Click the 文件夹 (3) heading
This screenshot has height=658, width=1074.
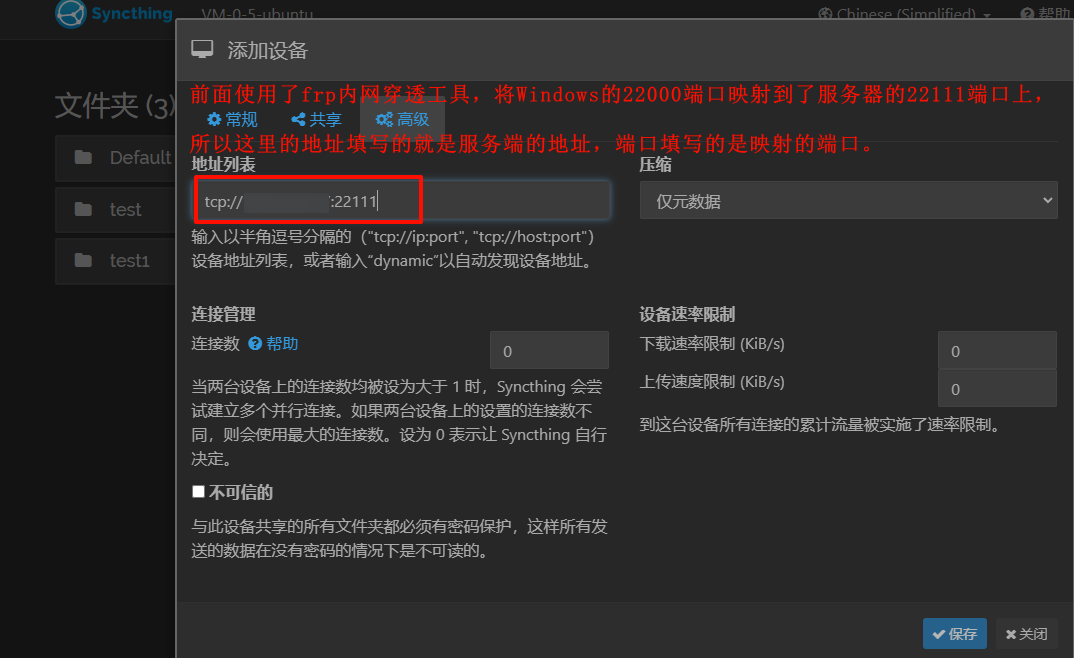pos(115,106)
